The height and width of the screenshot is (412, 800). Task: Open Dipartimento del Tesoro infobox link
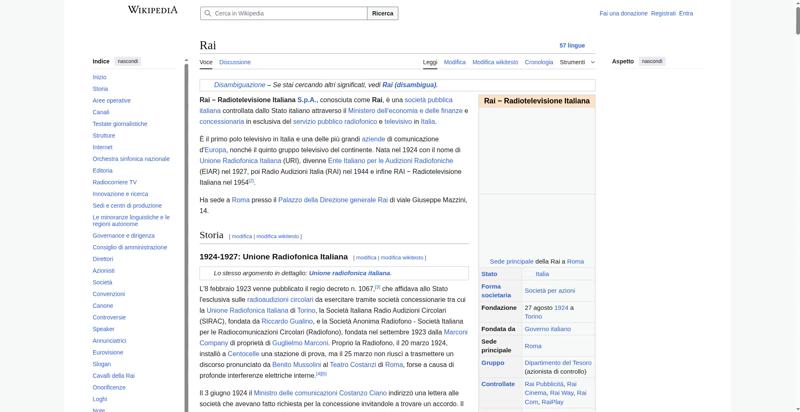point(558,363)
